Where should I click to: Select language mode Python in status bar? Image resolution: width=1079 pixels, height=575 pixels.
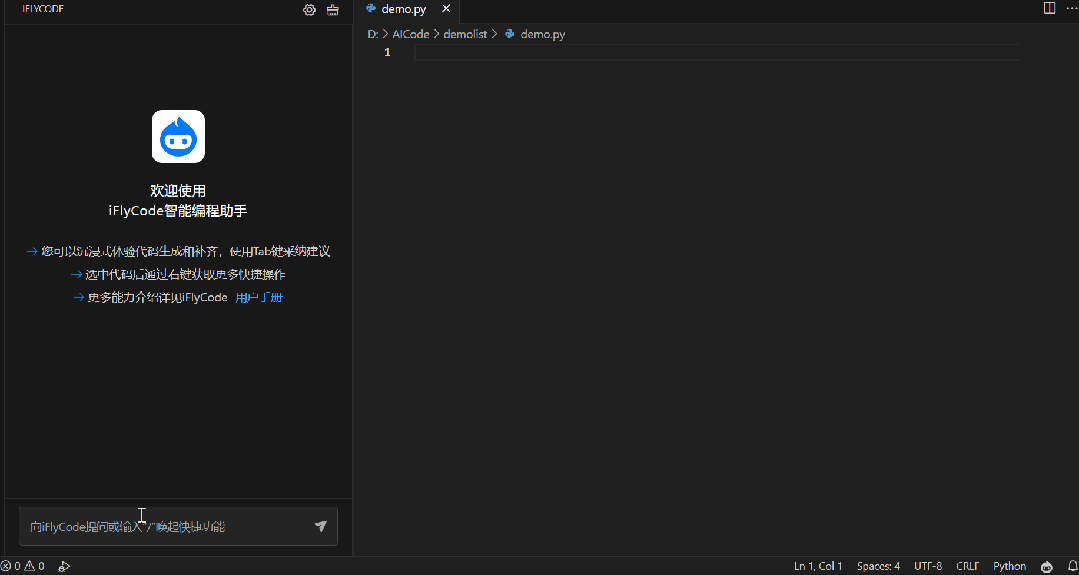click(x=1009, y=566)
